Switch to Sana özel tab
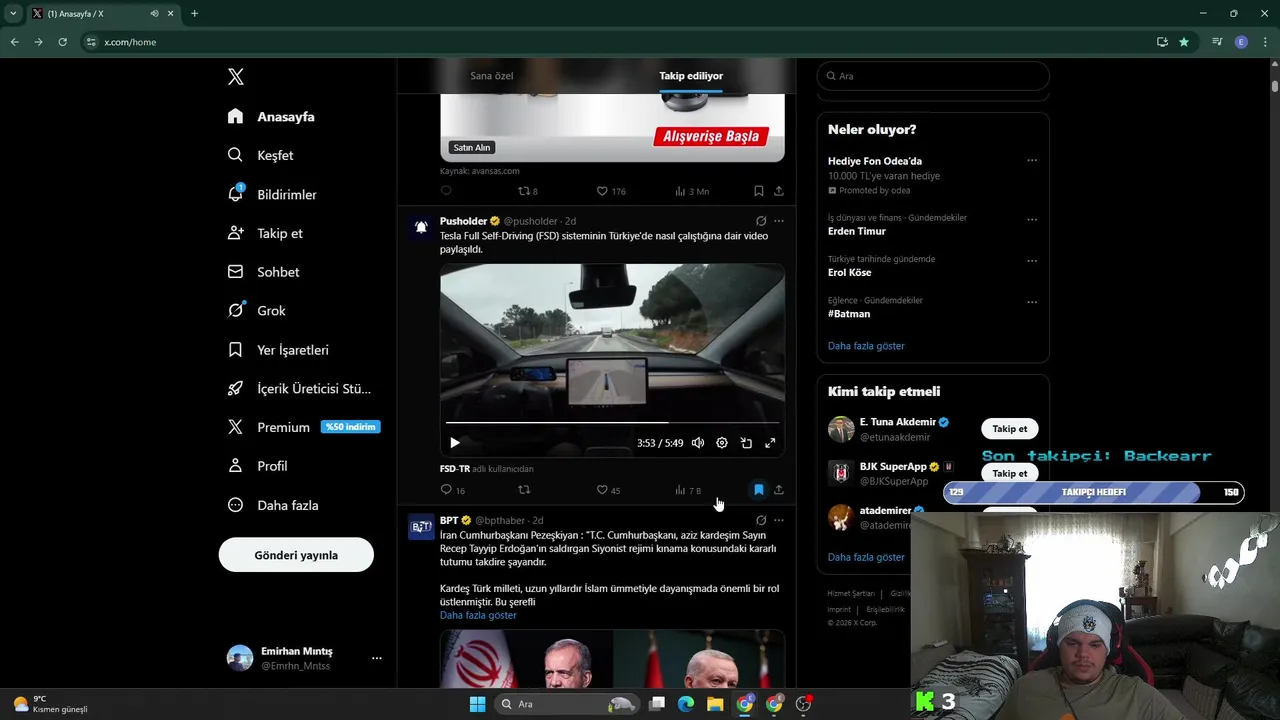Viewport: 1280px width, 720px height. (492, 76)
